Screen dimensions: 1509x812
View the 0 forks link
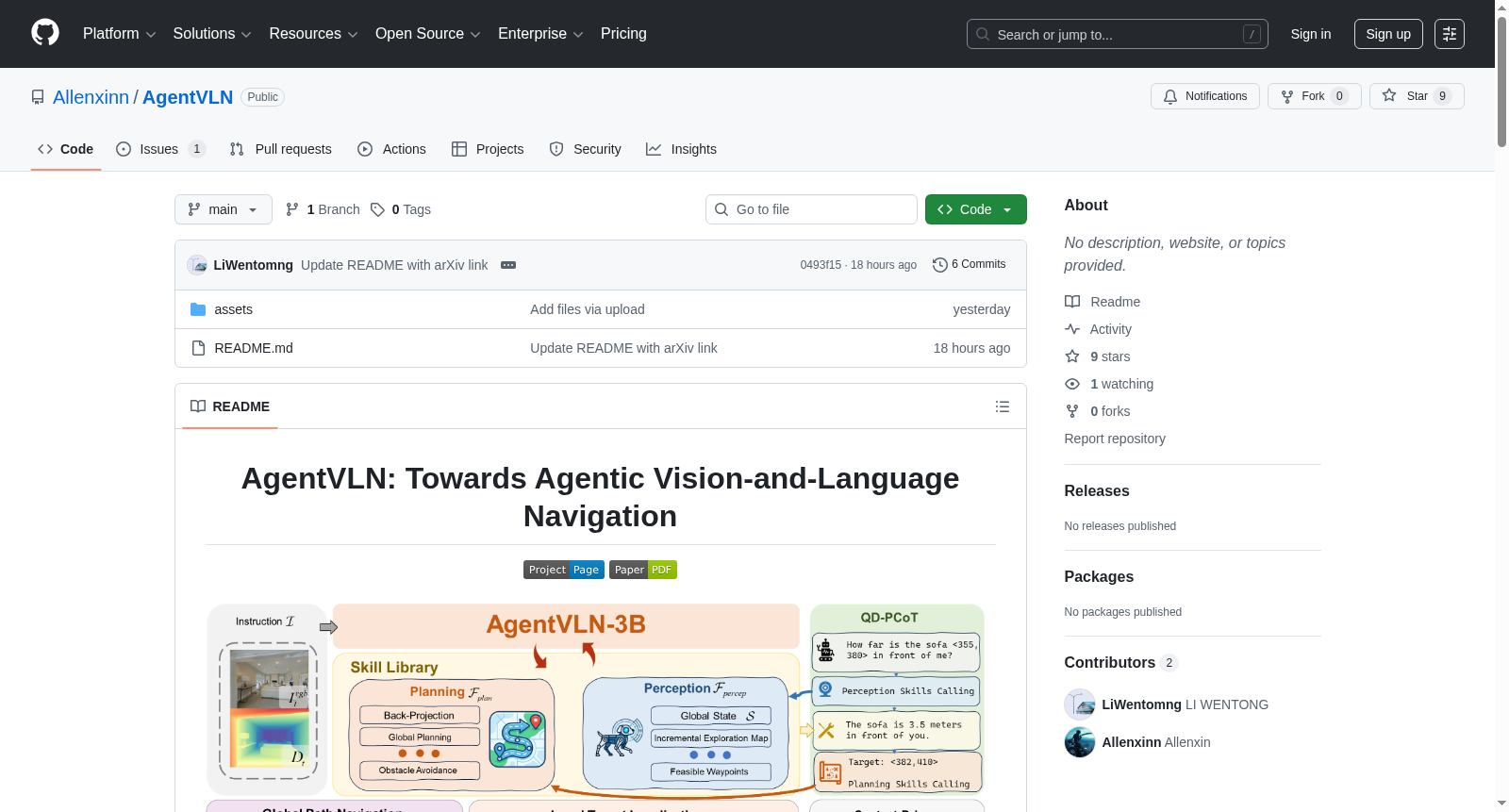tap(1098, 411)
